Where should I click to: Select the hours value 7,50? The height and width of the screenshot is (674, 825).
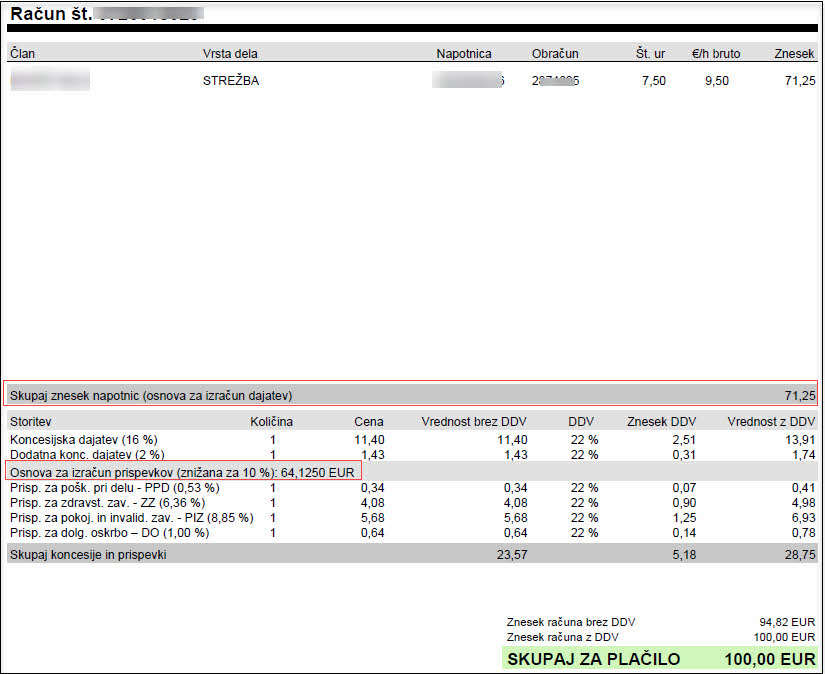point(654,81)
